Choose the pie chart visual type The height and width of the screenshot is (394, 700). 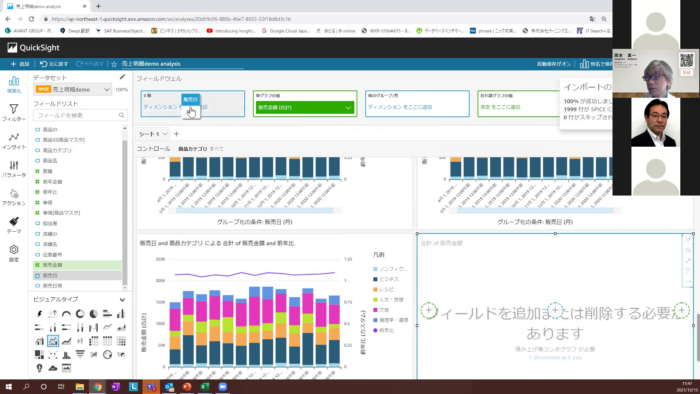[93, 314]
